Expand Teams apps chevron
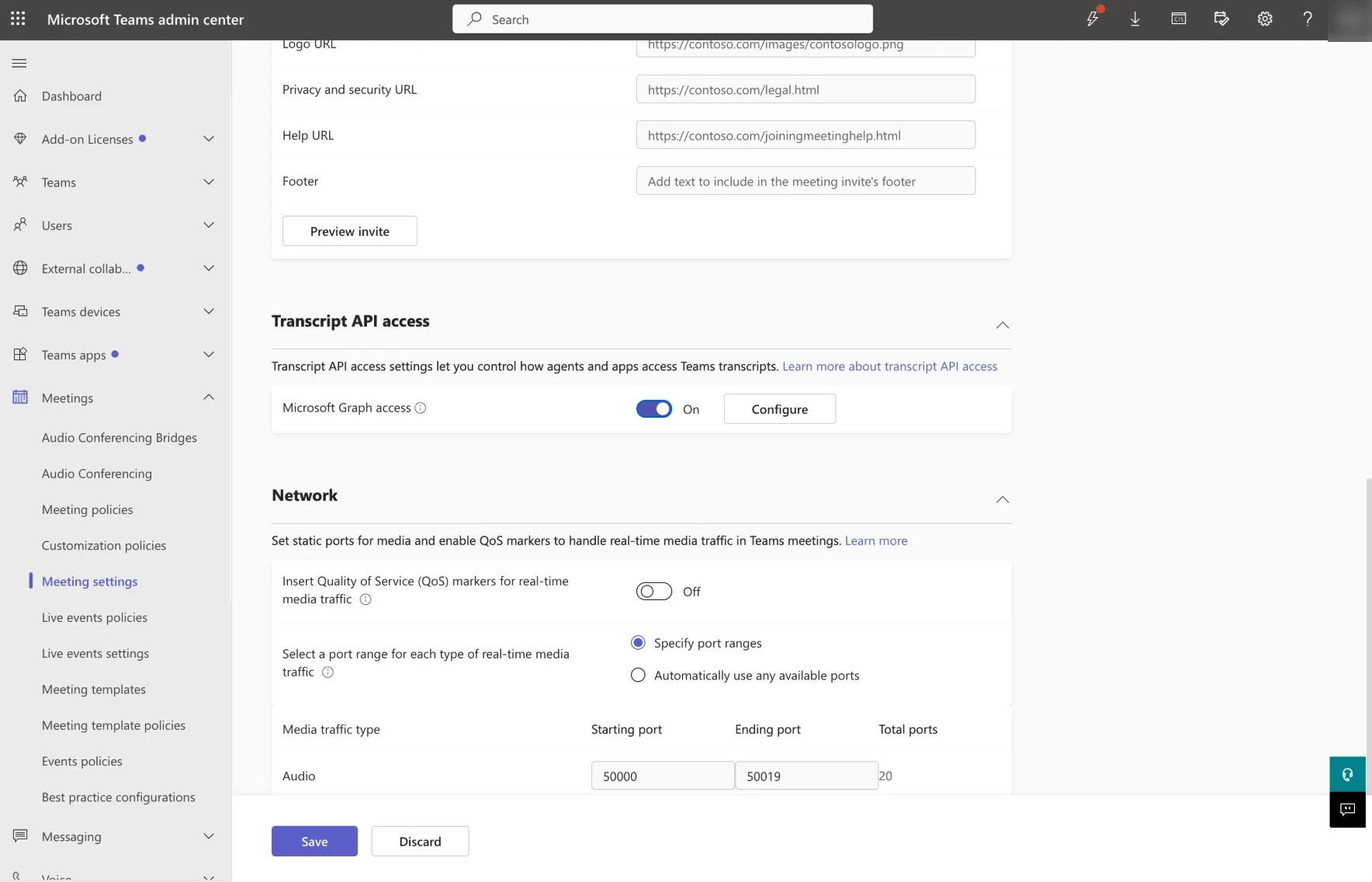Viewport: 1372px width, 882px height. (x=209, y=354)
